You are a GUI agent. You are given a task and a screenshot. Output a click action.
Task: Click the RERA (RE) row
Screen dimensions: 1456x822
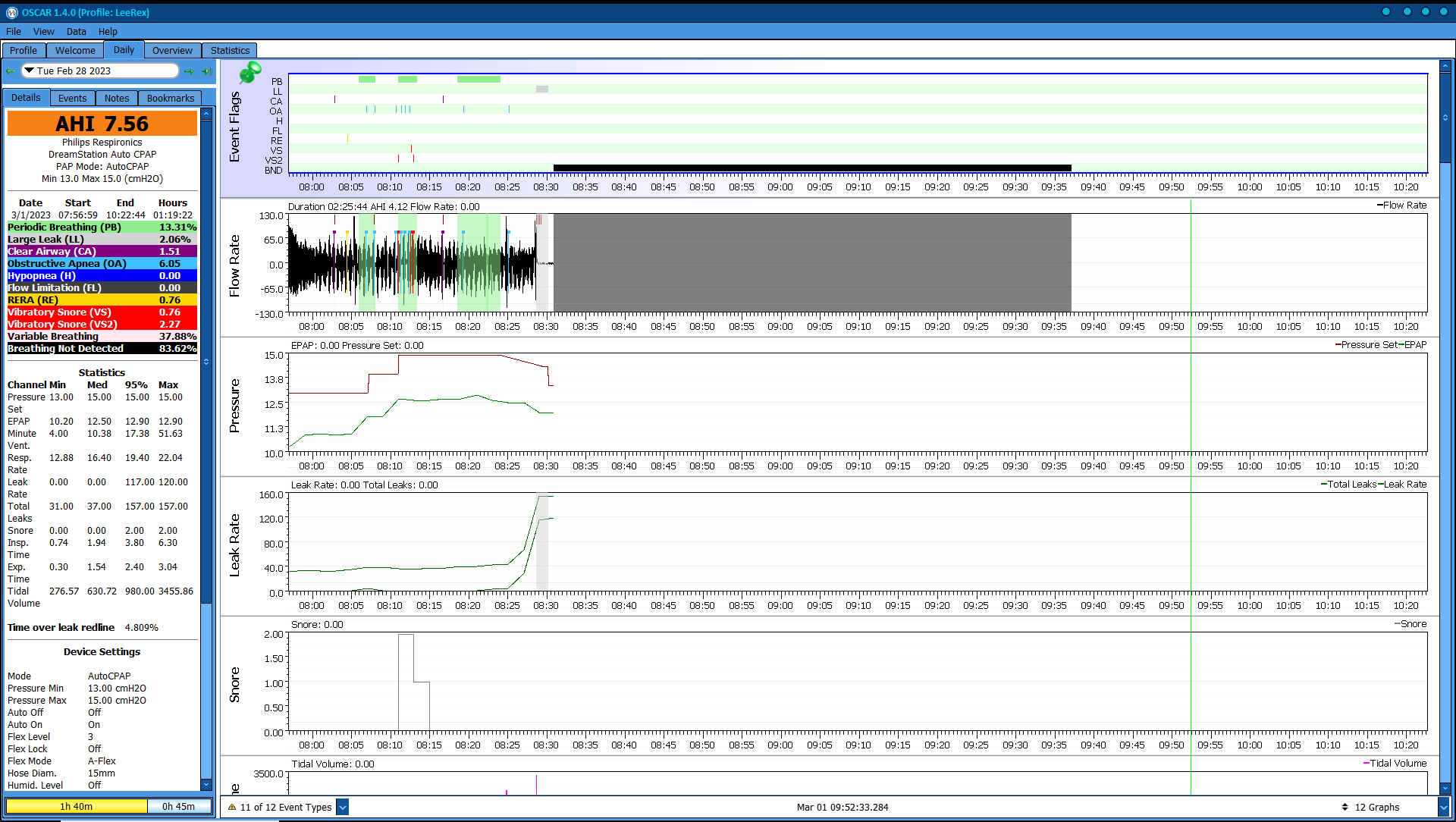[102, 300]
